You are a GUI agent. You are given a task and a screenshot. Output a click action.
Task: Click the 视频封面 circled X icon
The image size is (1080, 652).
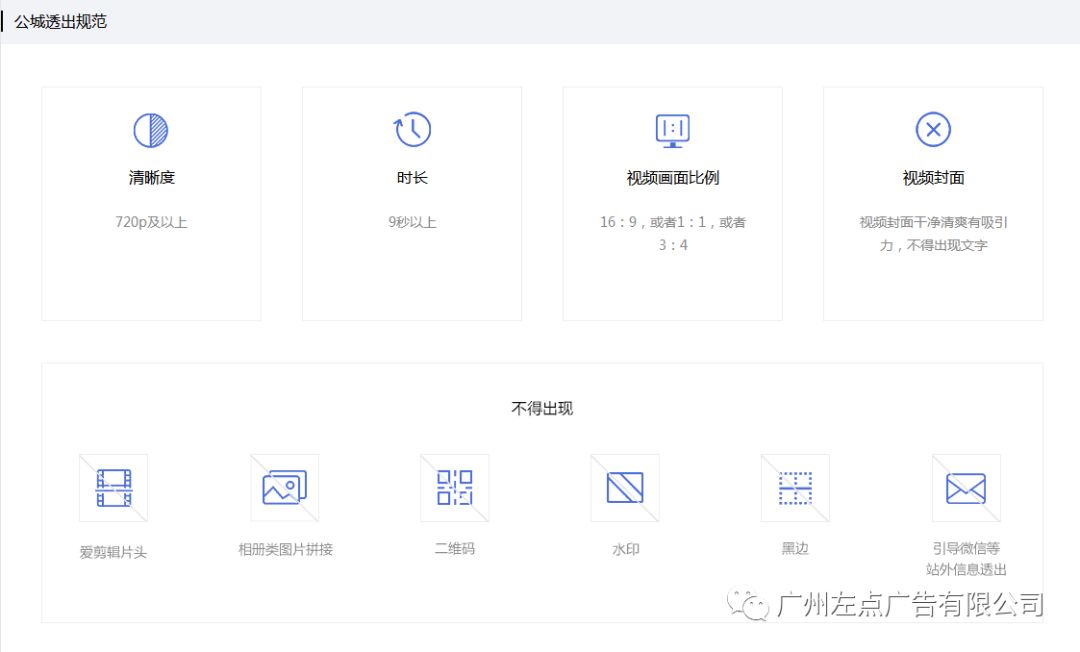pyautogui.click(x=933, y=129)
